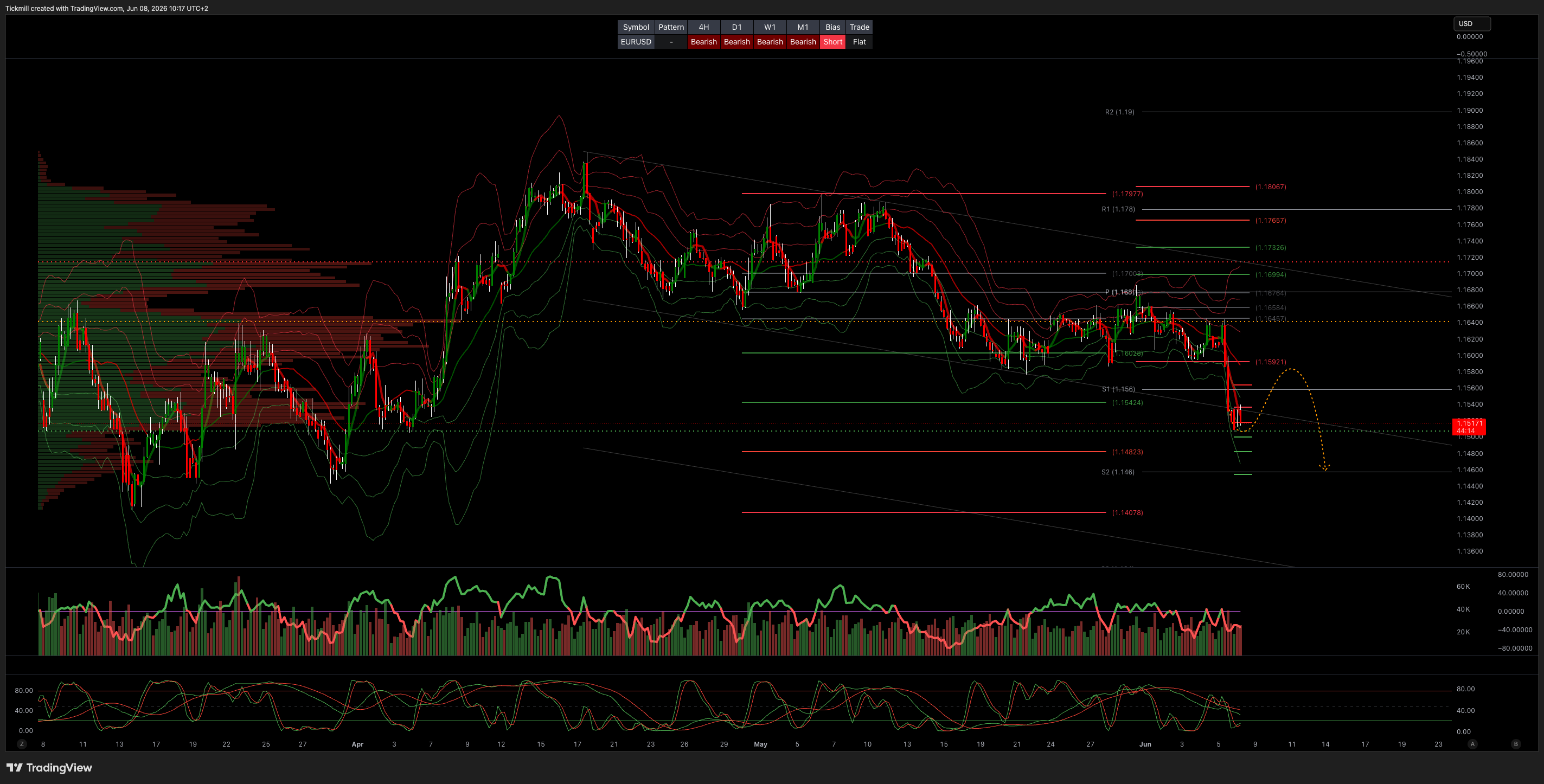
Task: Click the 1.14000 price axis label
Action: click(x=1470, y=518)
